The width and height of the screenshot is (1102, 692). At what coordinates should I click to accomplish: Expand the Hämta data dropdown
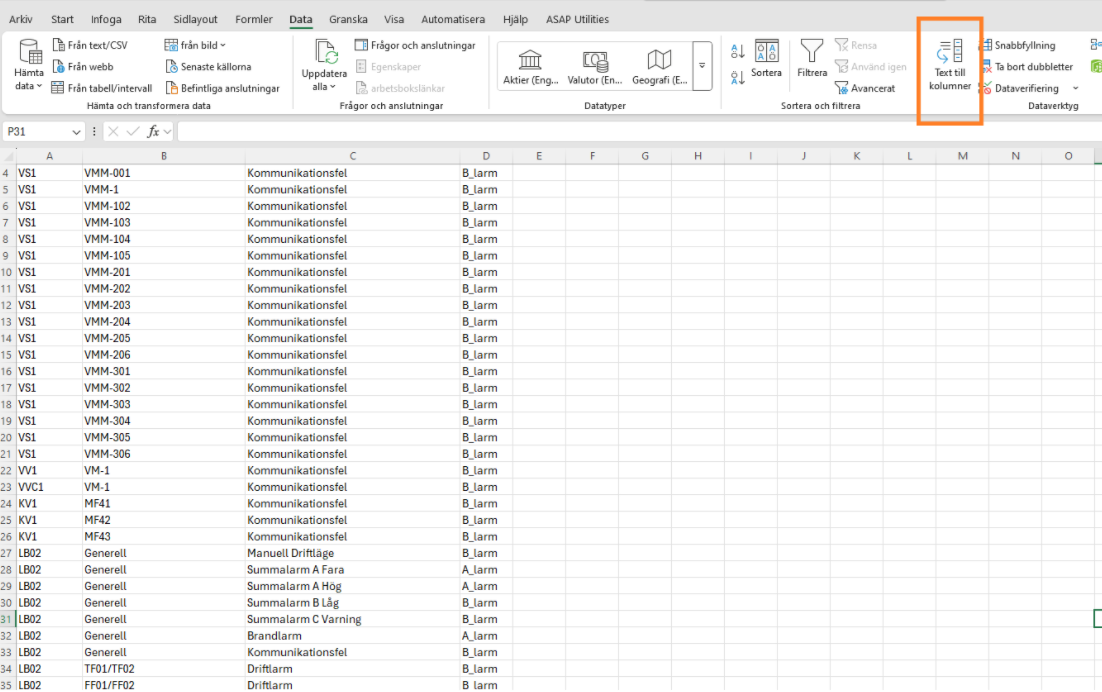(29, 86)
